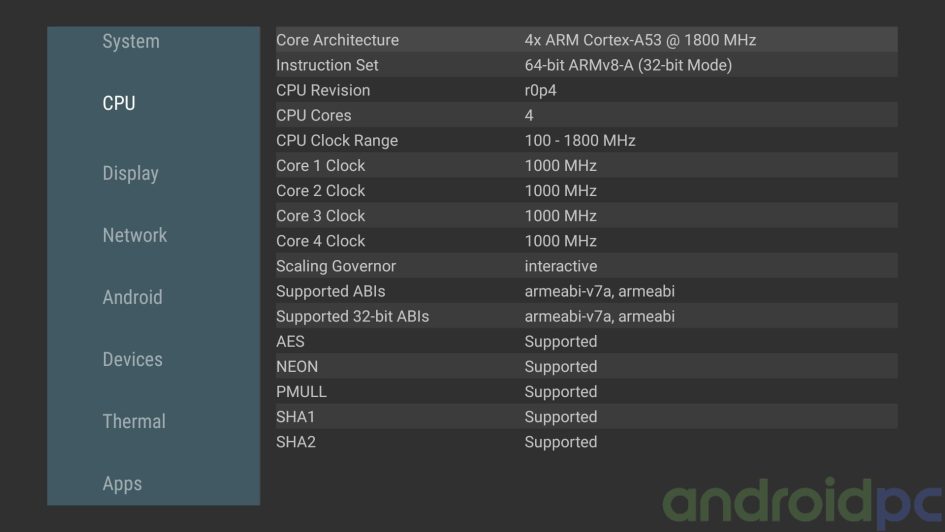Image resolution: width=945 pixels, height=532 pixels.
Task: Go to the Android section
Action: (x=132, y=297)
